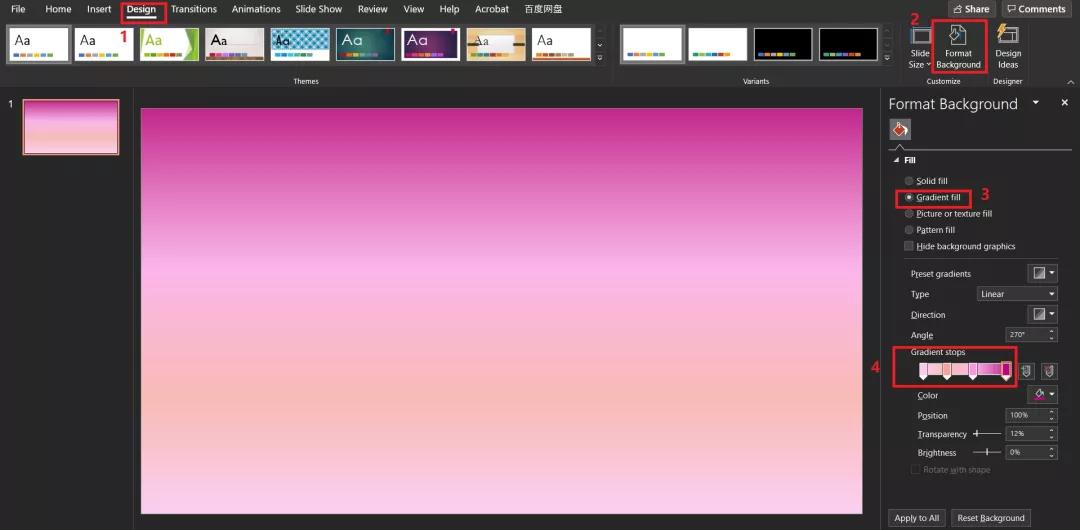The width and height of the screenshot is (1080, 530).
Task: Select the salmon gradient stop
Action: pos(947,371)
